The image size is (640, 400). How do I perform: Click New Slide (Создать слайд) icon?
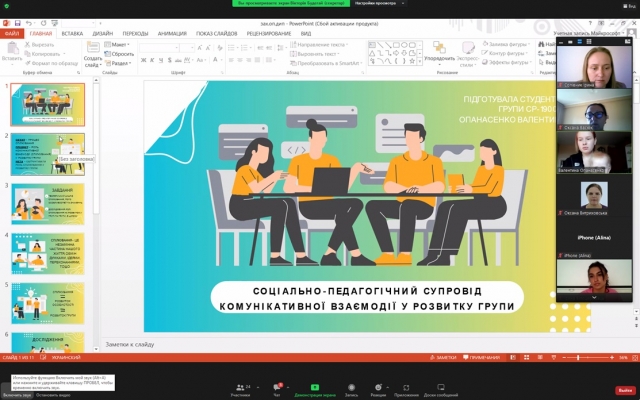(x=93, y=47)
